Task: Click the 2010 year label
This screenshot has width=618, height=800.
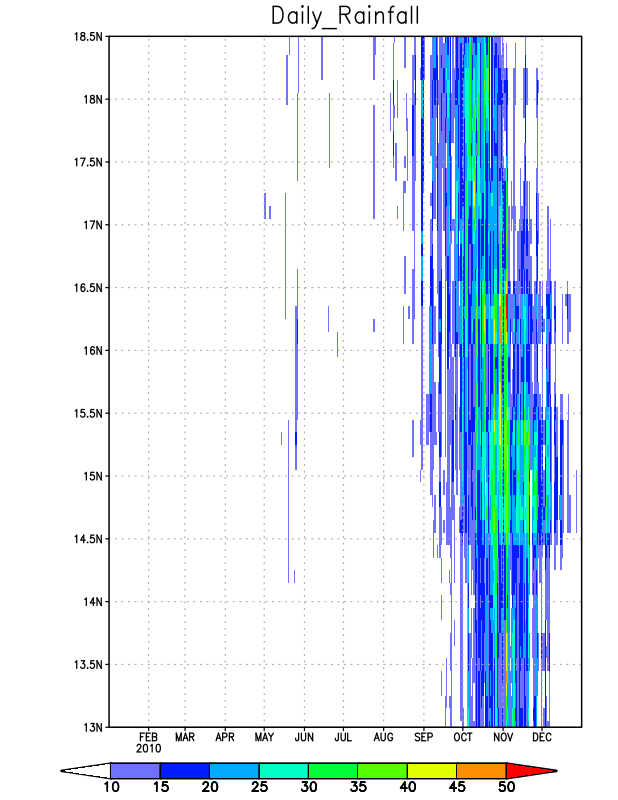Action: point(149,749)
